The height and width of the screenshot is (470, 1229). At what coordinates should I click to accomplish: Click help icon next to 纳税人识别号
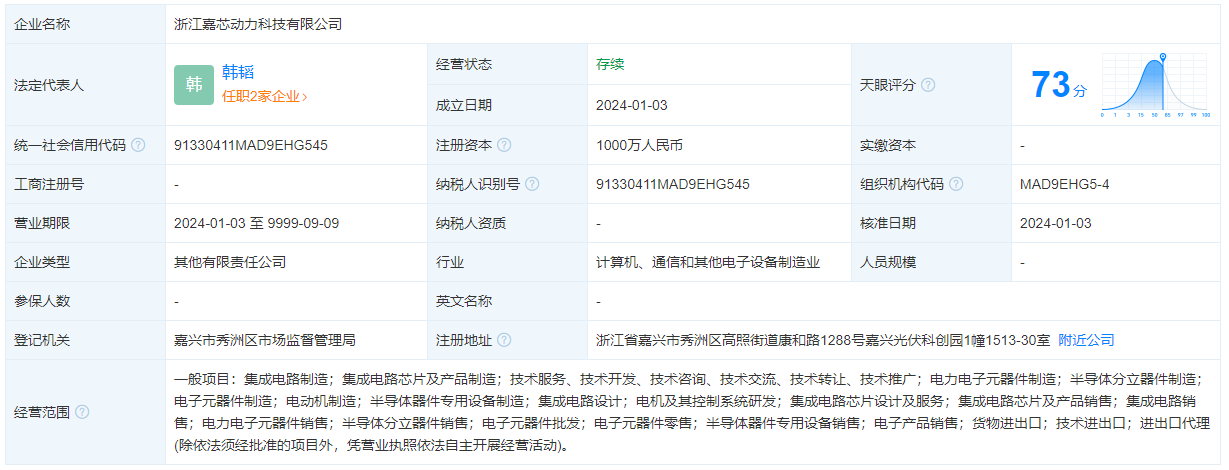point(532,184)
